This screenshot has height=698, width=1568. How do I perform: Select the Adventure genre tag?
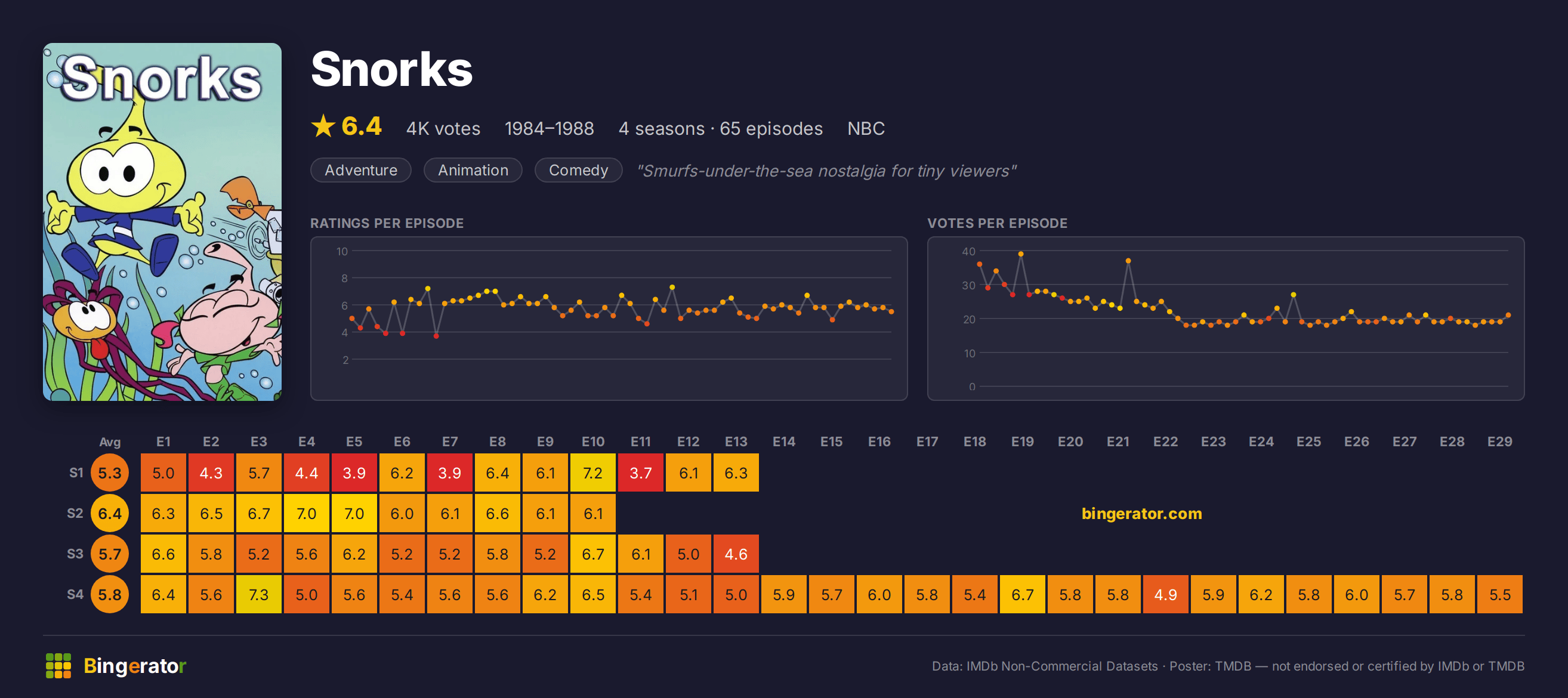[361, 170]
